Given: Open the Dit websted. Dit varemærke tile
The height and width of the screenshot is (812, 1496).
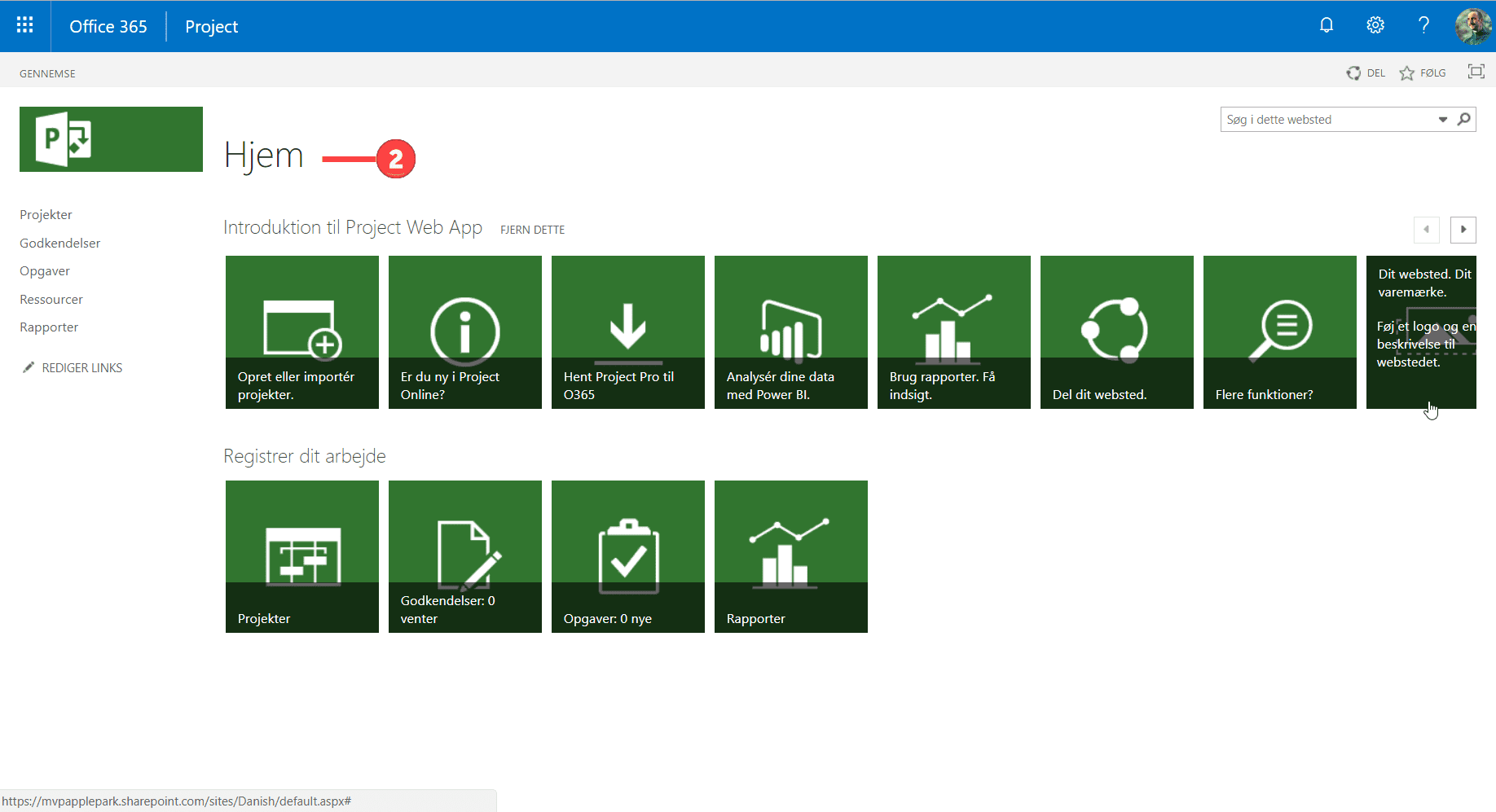Looking at the screenshot, I should 1421,332.
